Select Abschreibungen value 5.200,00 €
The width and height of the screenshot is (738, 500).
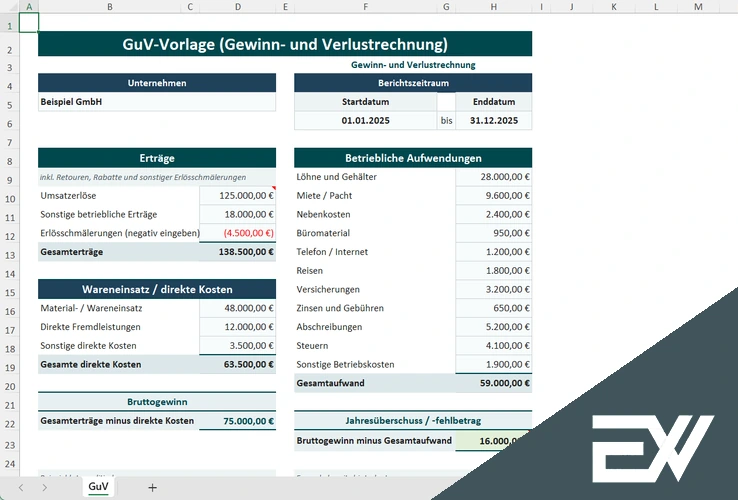point(494,327)
